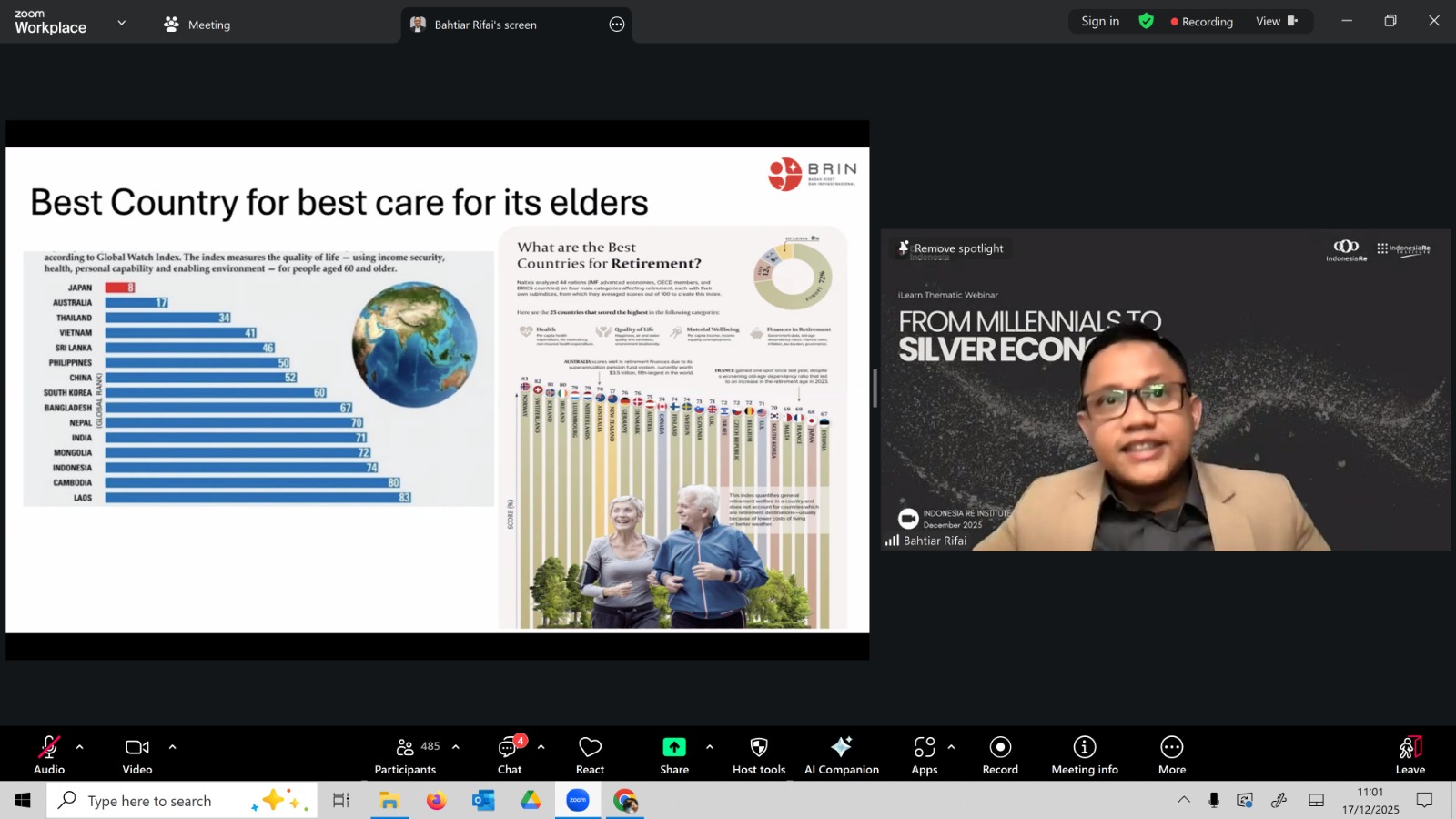
Task: Click the Sign in button
Action: (x=1100, y=22)
